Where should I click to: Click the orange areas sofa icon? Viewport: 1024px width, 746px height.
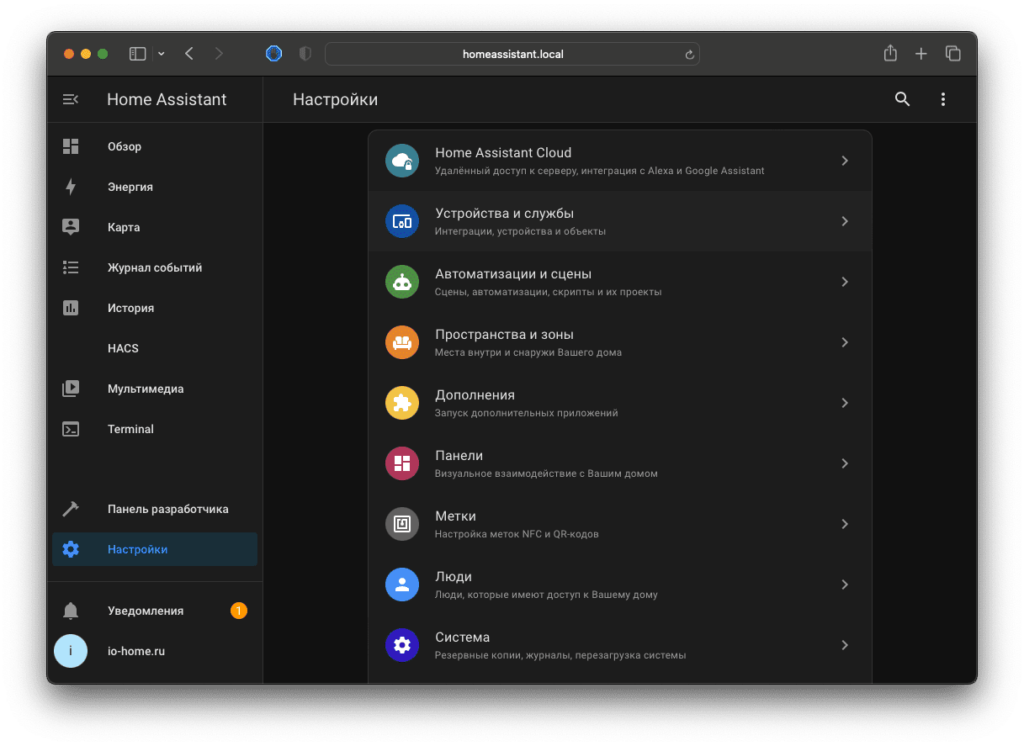[402, 342]
